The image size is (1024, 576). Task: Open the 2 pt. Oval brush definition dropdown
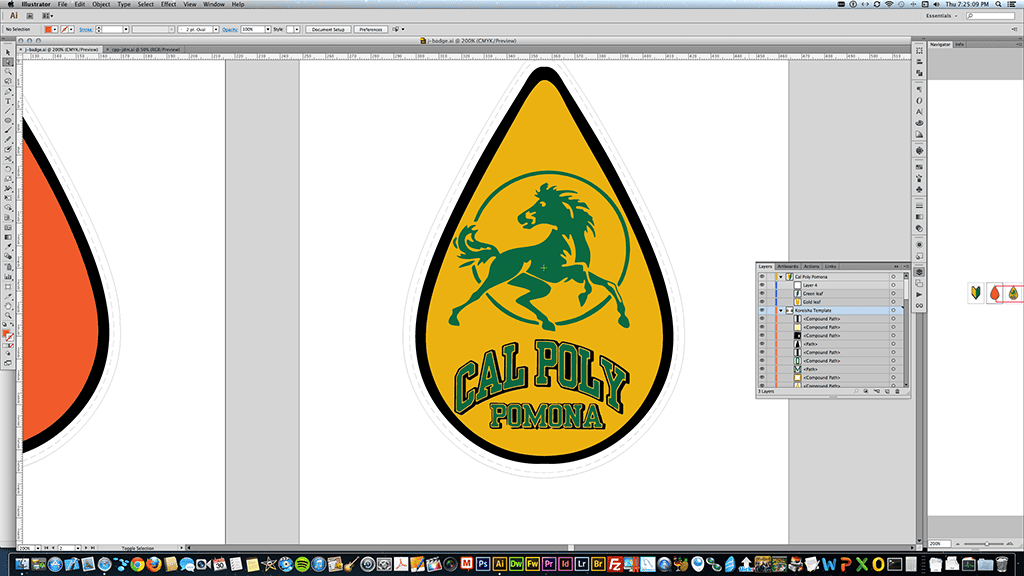tap(216, 29)
